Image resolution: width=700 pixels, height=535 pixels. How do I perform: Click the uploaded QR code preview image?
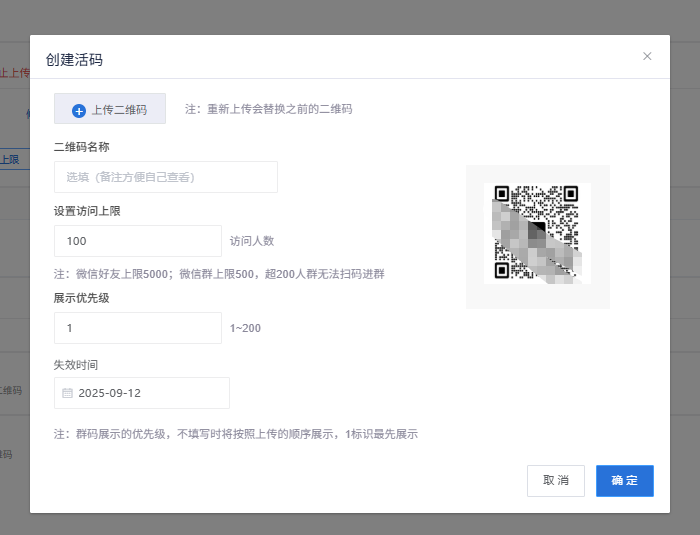pyautogui.click(x=538, y=234)
